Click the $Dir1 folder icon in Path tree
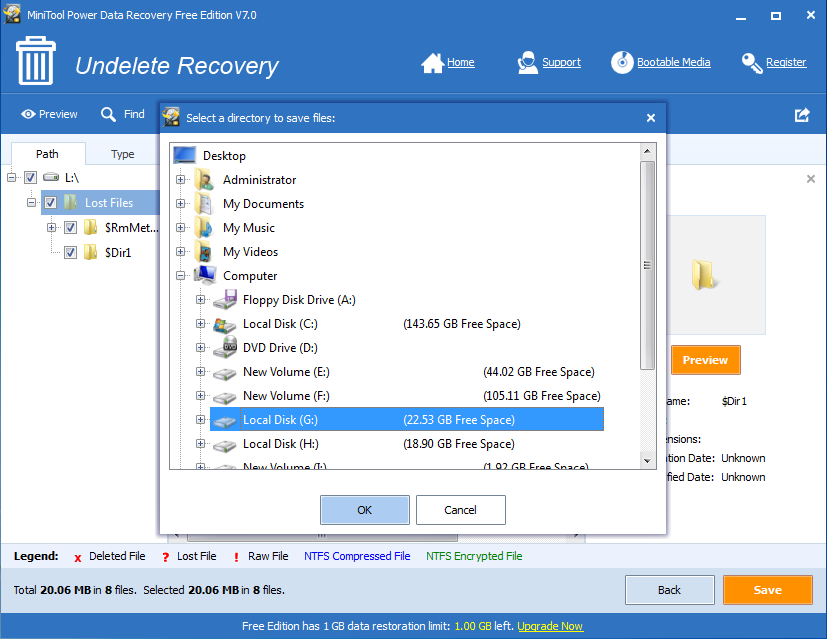 91,252
